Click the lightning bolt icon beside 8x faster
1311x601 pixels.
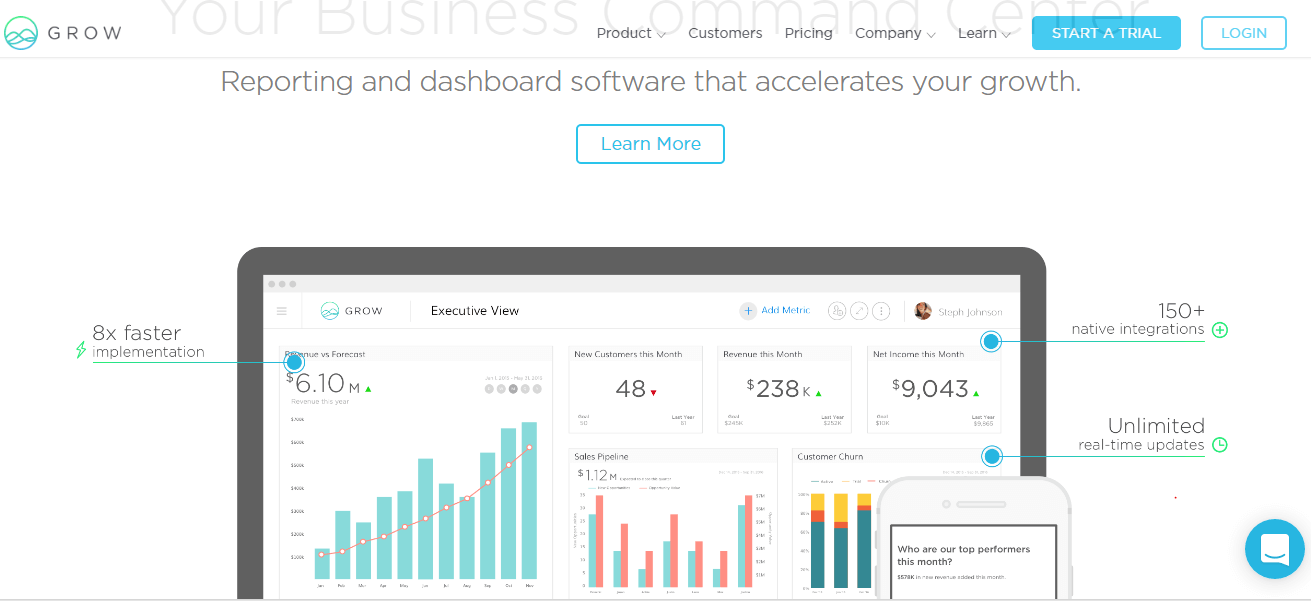[81, 350]
